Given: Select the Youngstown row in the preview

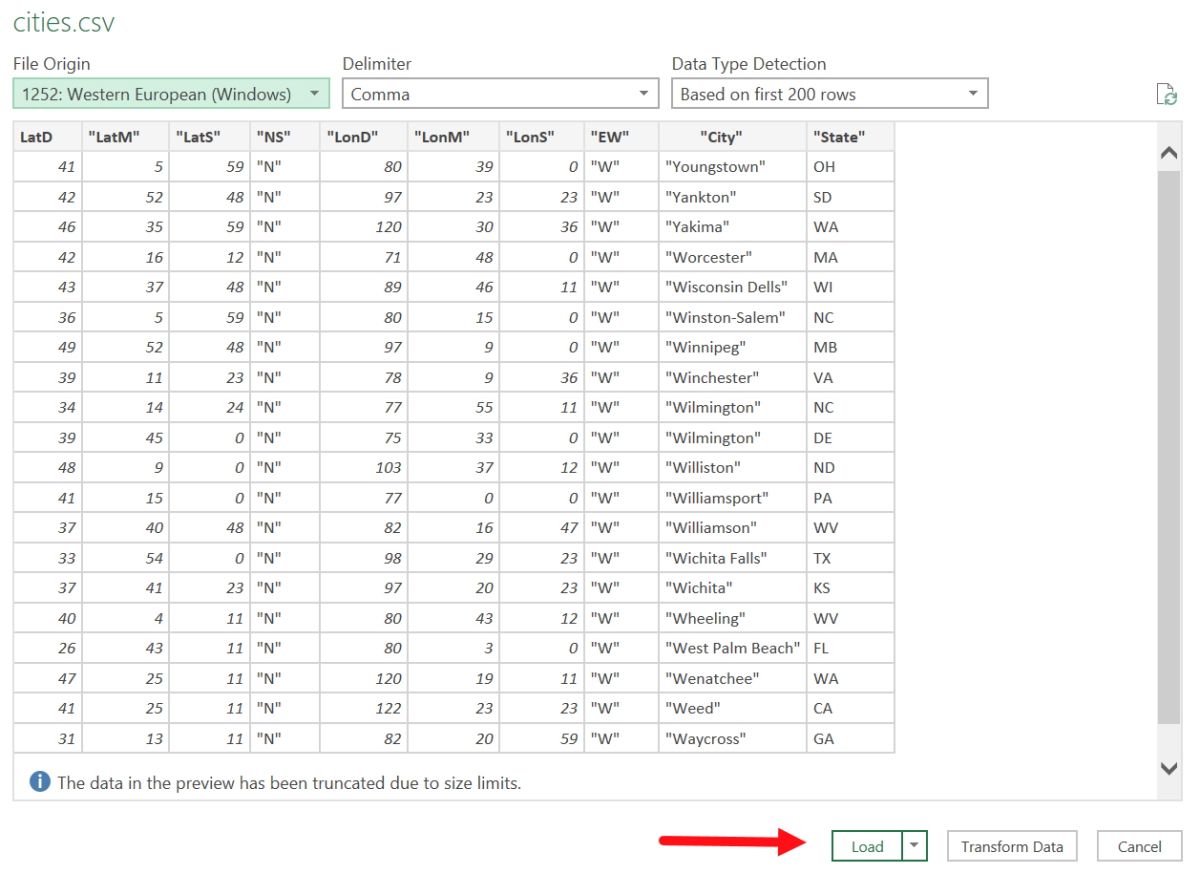Looking at the screenshot, I should (450, 166).
